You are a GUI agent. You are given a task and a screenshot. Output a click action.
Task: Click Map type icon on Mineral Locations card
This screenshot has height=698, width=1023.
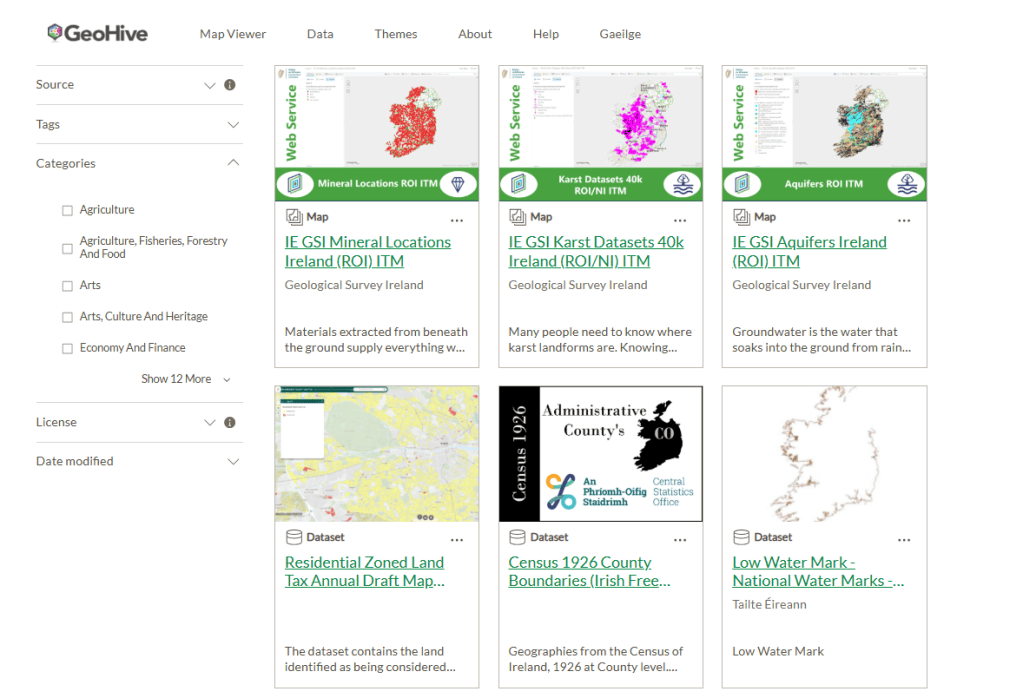pos(294,217)
